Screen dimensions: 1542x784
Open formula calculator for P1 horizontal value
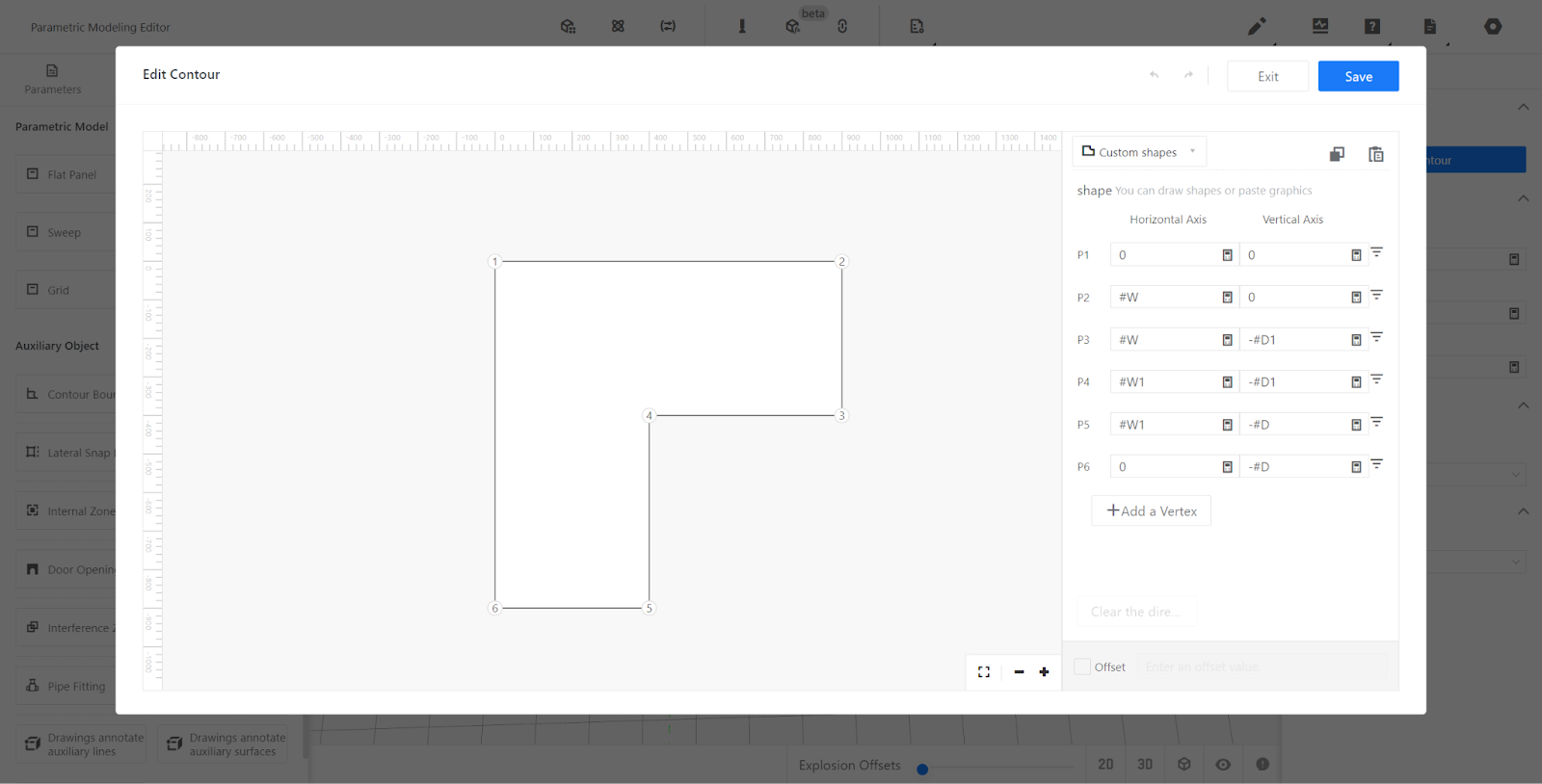pos(1227,255)
